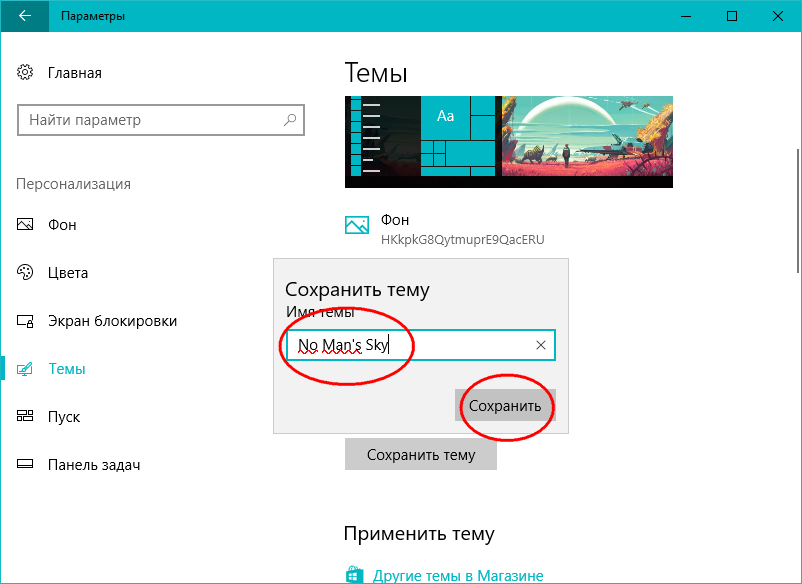Click the palette icon beside Цвета
Screen dimensions: 802x584
point(25,273)
